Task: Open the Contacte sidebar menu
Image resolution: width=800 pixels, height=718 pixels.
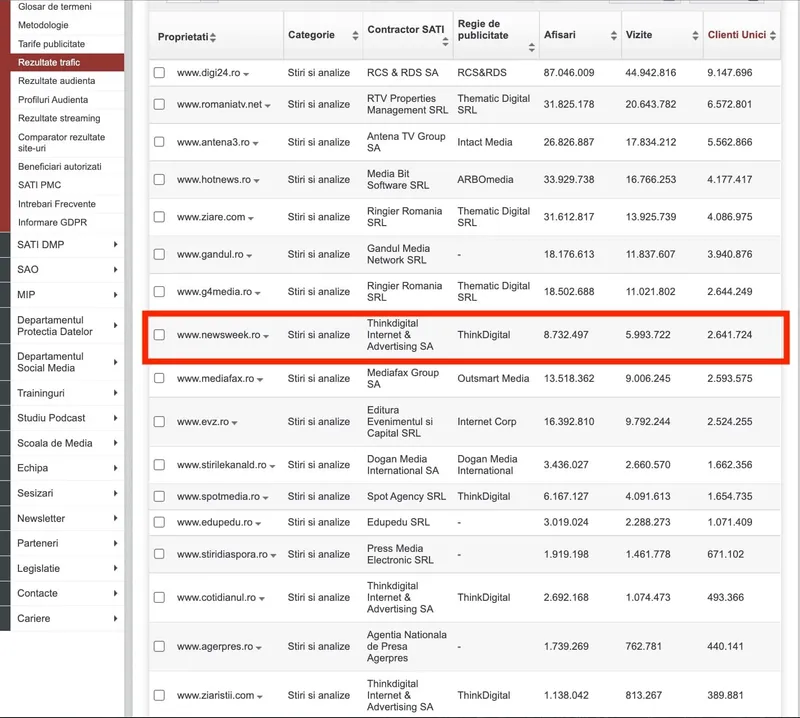Action: (x=67, y=593)
